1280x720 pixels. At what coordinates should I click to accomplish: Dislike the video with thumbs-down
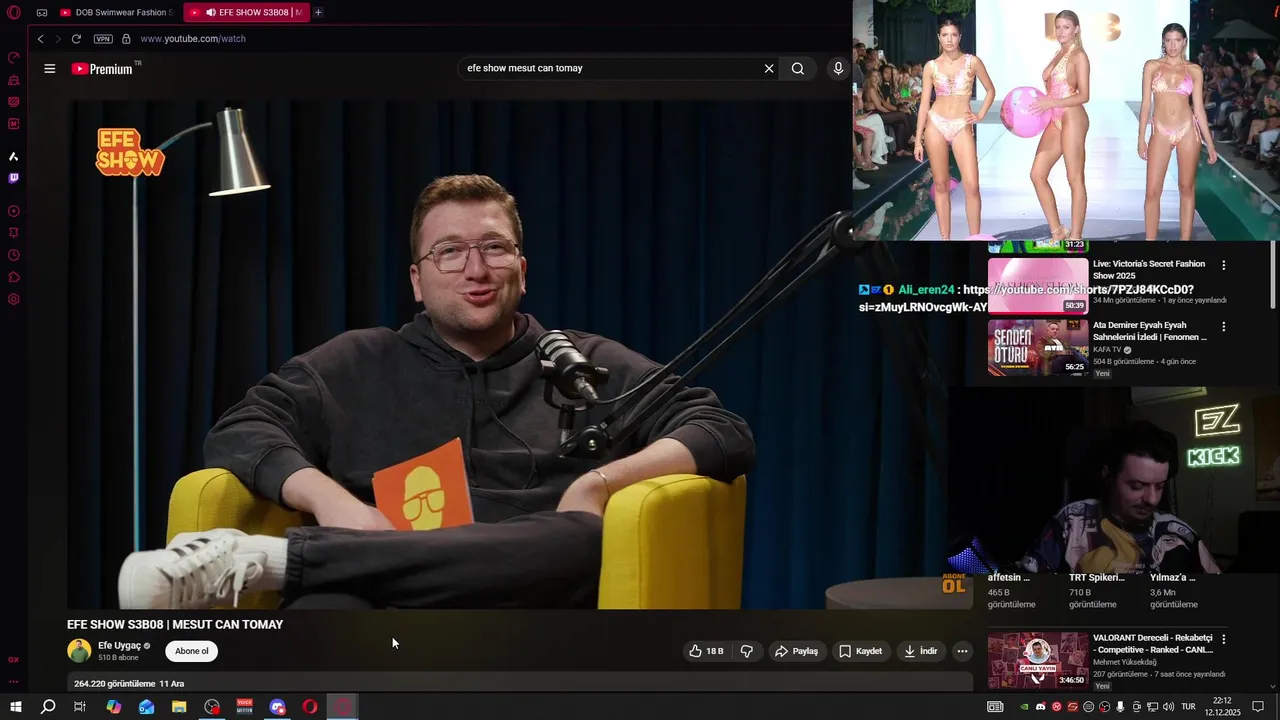click(747, 651)
